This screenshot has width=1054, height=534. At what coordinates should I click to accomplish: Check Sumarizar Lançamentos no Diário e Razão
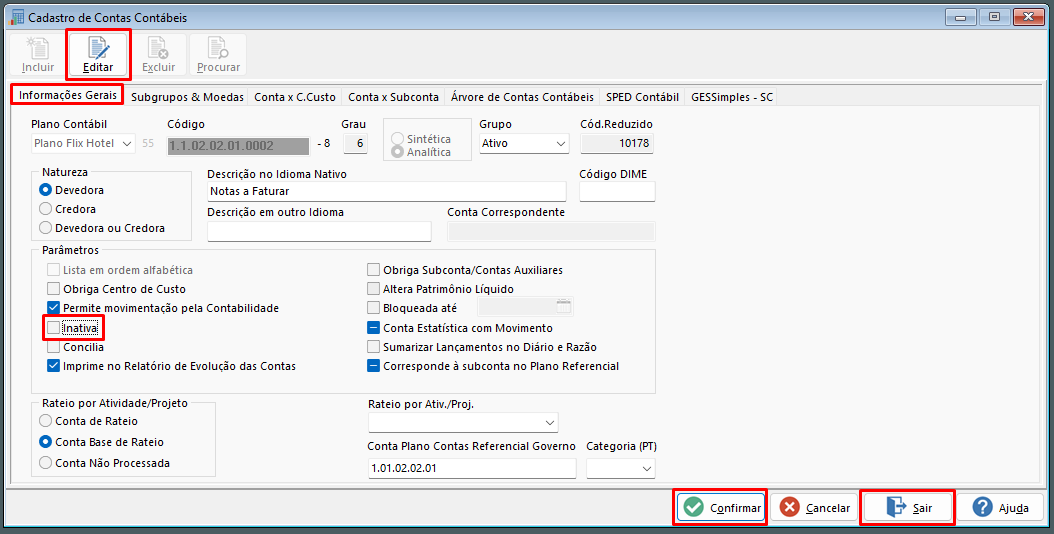(x=373, y=347)
